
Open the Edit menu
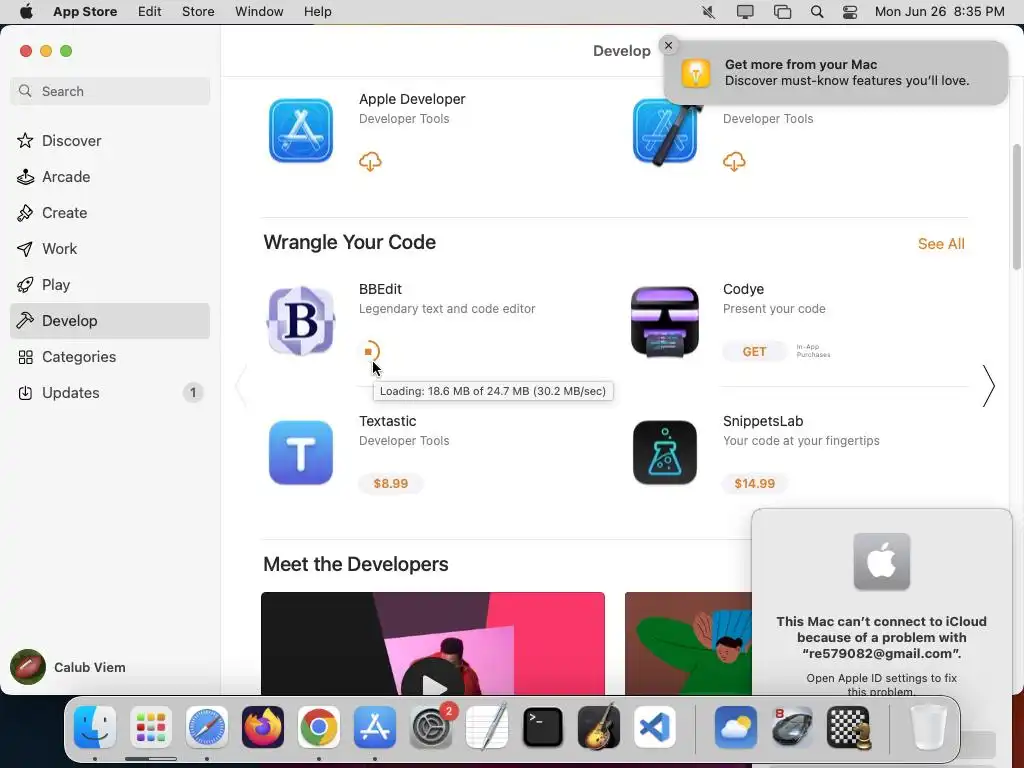click(150, 11)
